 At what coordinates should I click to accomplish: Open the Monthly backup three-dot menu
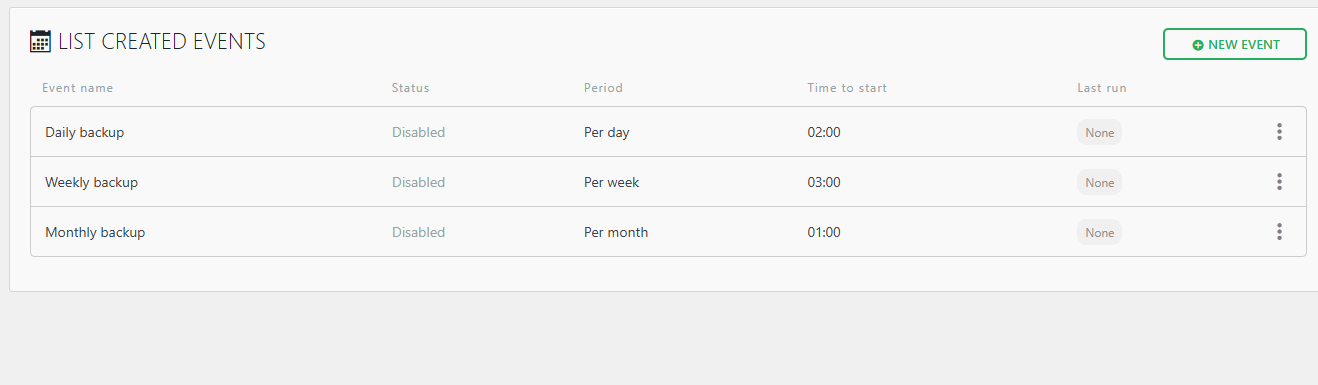point(1279,232)
